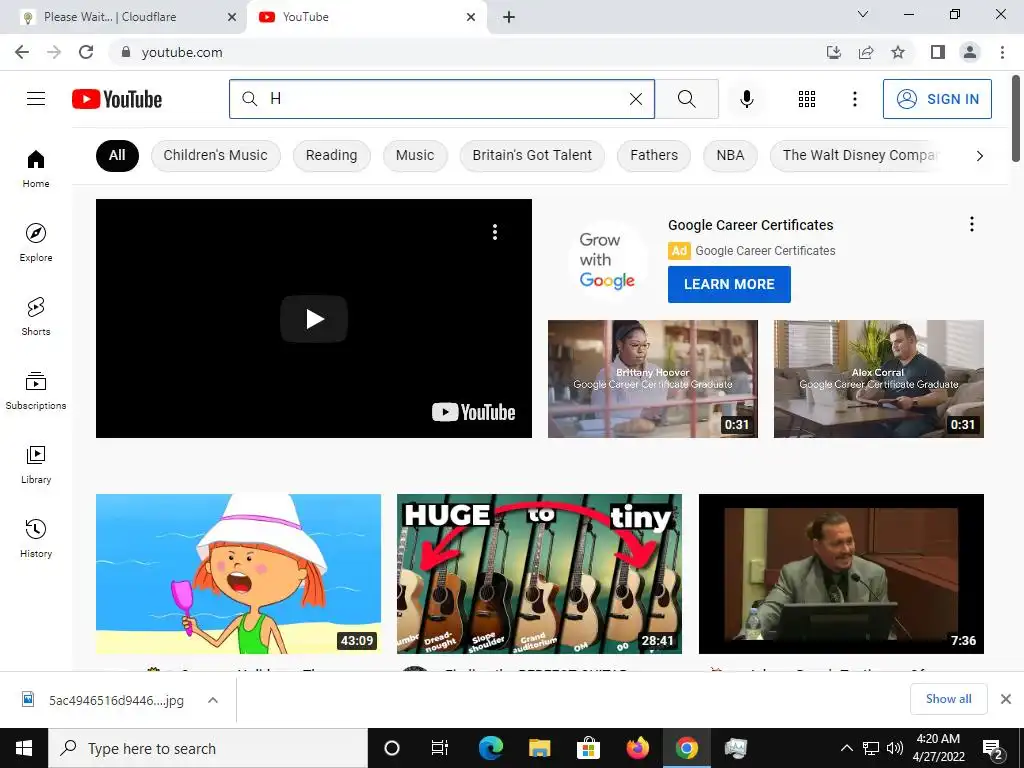This screenshot has height=768, width=1024.
Task: Start voice search with the microphone
Action: [746, 99]
